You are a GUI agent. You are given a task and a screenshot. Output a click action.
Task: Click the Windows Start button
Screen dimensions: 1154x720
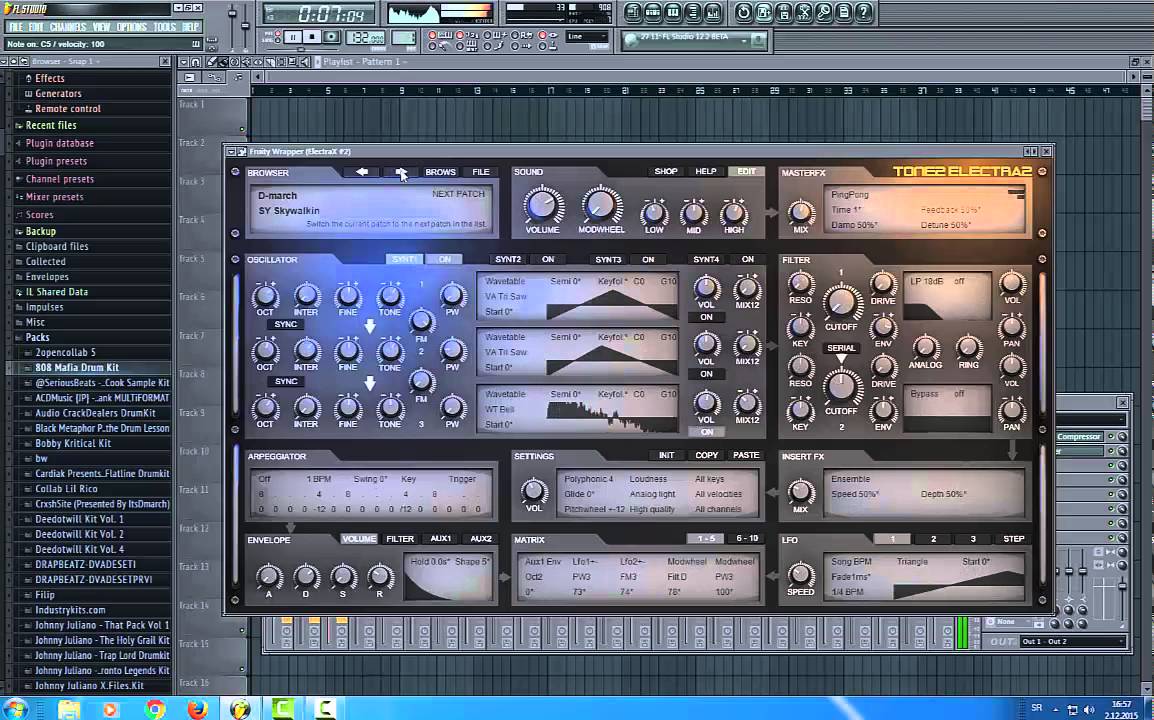pyautogui.click(x=15, y=709)
